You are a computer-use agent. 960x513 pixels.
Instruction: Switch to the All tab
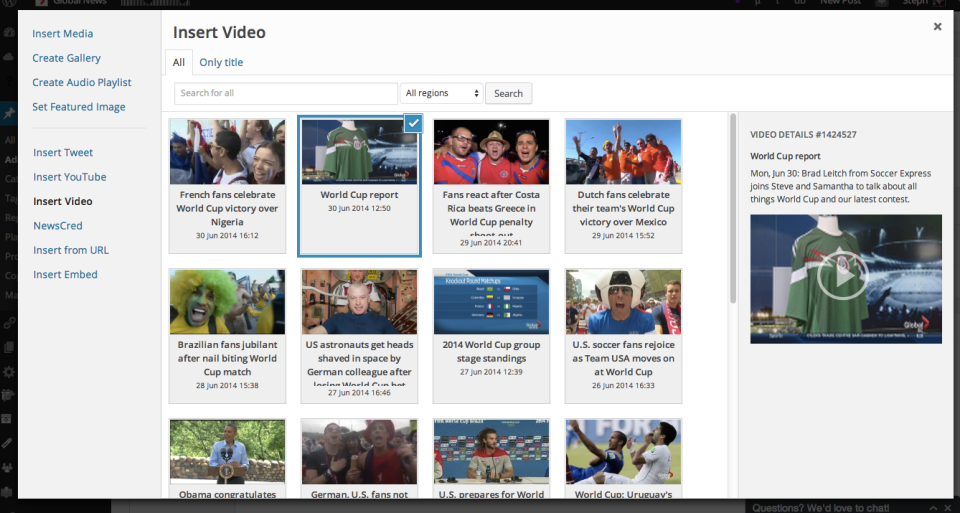tap(179, 62)
